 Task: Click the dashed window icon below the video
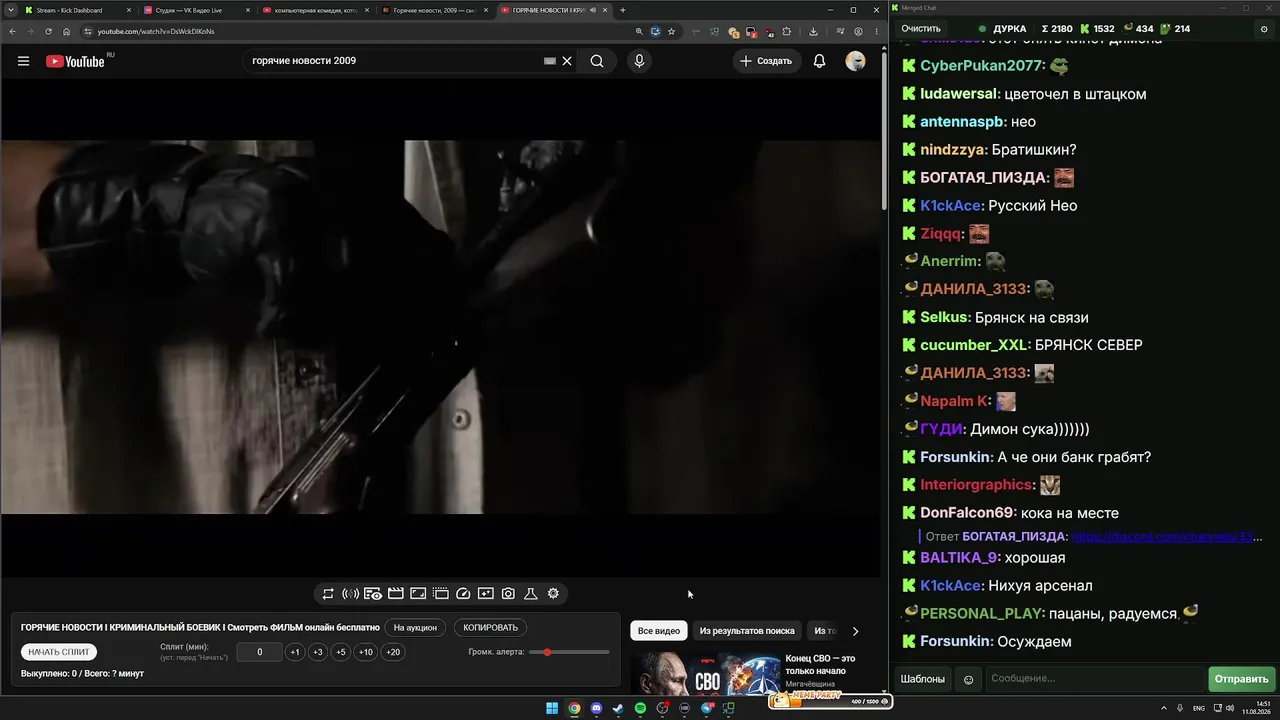point(441,594)
